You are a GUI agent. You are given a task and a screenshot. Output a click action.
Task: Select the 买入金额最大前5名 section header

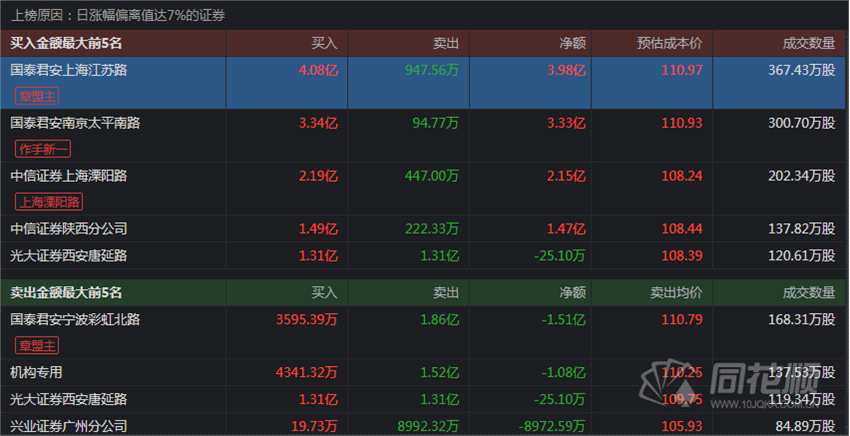pyautogui.click(x=66, y=44)
